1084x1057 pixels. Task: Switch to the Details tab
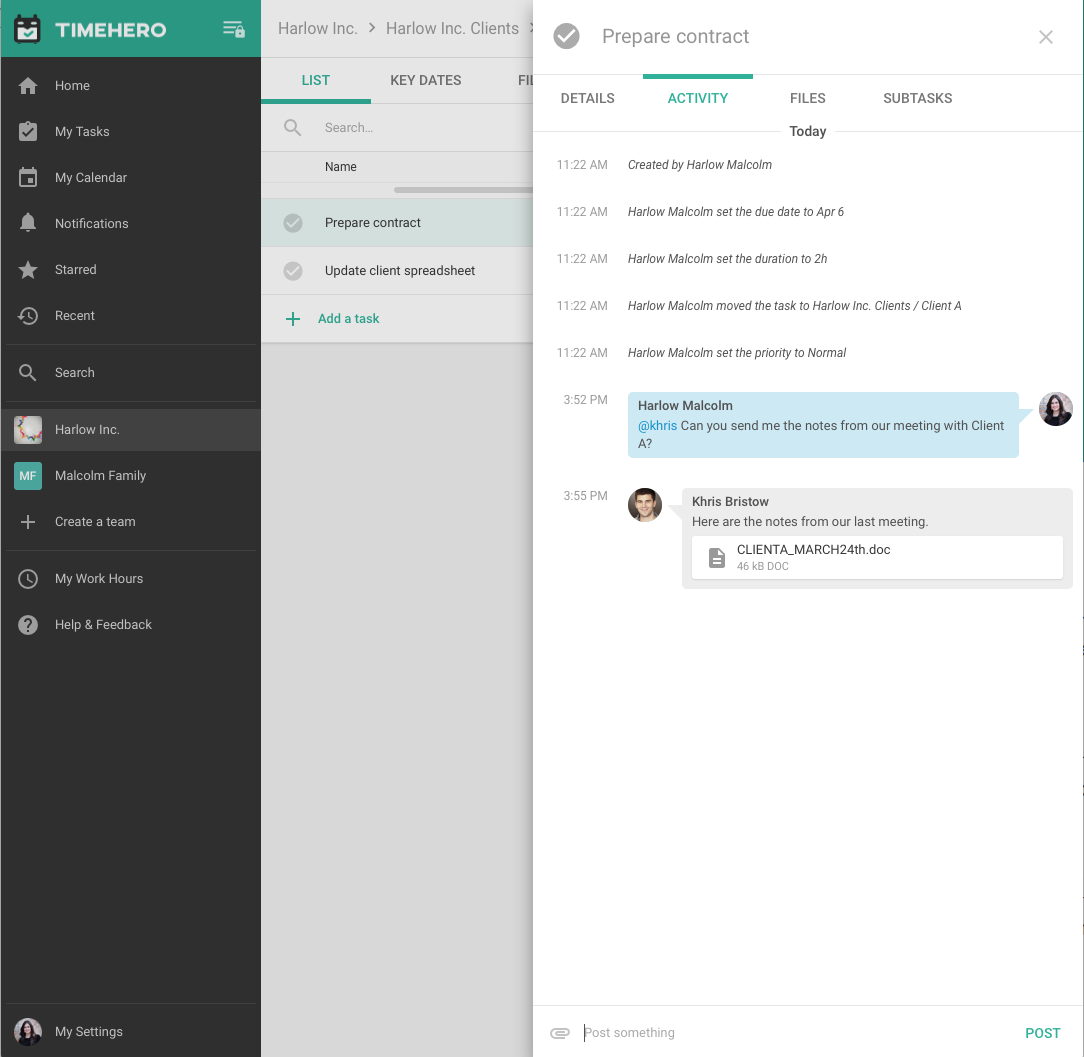pyautogui.click(x=588, y=98)
